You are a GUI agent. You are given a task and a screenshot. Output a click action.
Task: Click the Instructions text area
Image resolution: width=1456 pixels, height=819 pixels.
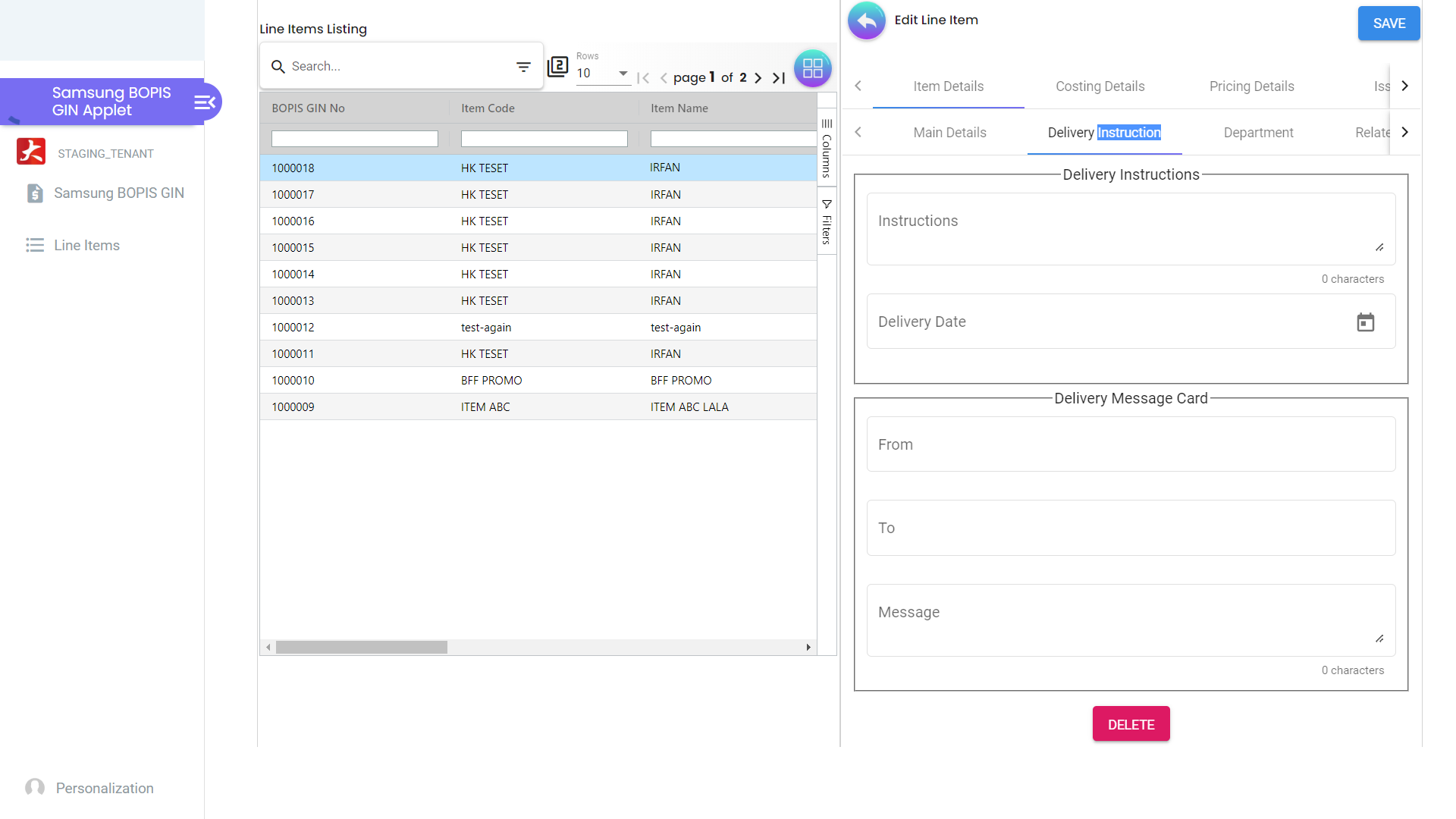(1130, 229)
